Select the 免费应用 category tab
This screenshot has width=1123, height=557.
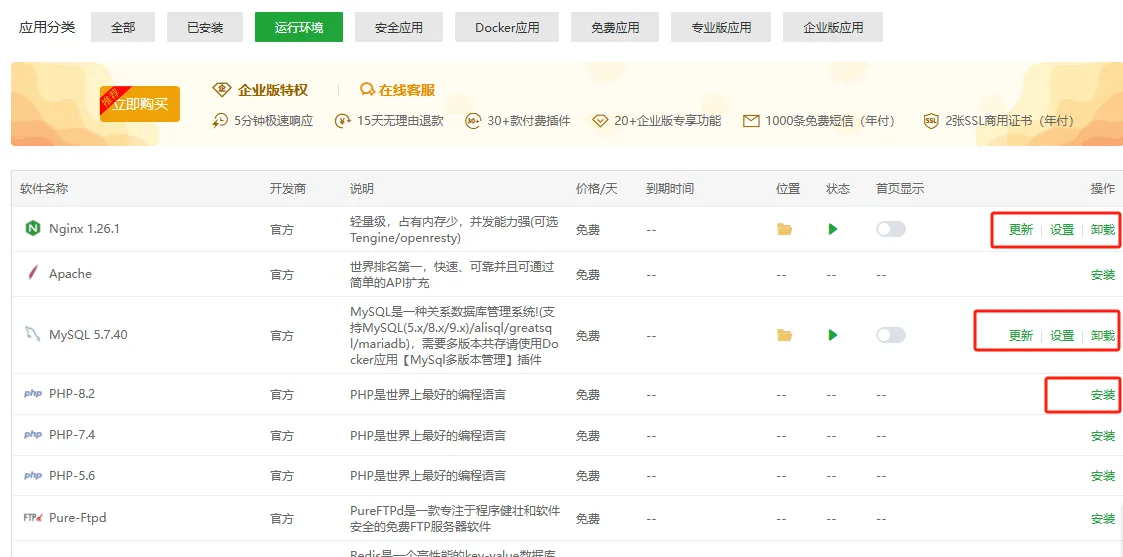(615, 27)
